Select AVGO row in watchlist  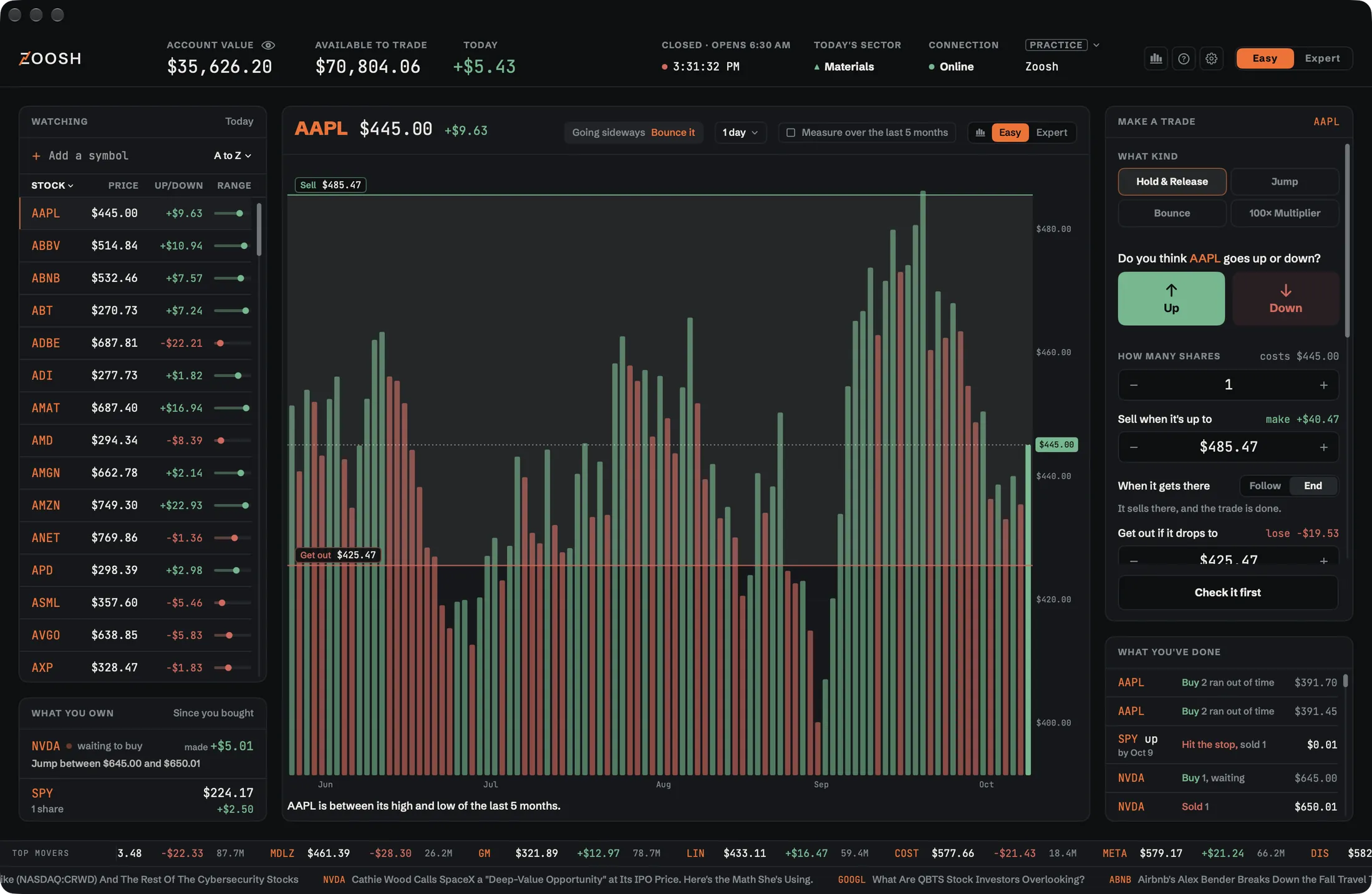(137, 635)
